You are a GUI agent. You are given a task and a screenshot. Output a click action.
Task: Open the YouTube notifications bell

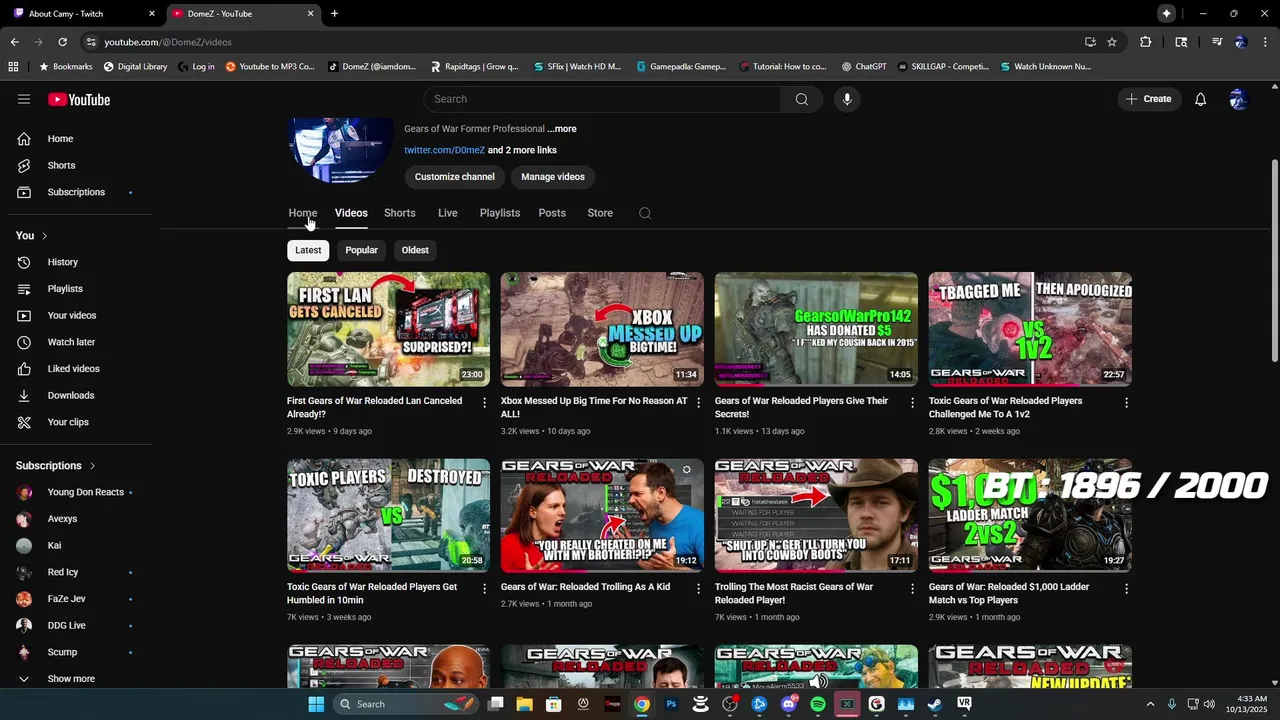1201,99
